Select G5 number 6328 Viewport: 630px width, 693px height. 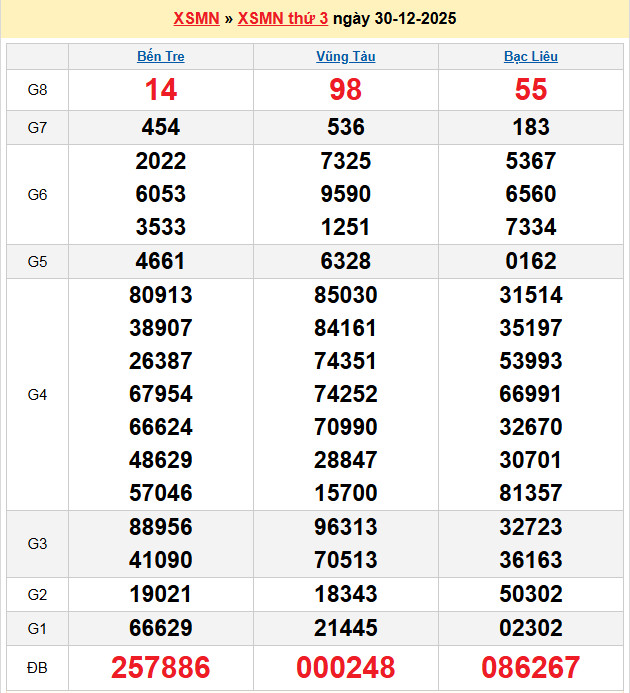pos(345,261)
